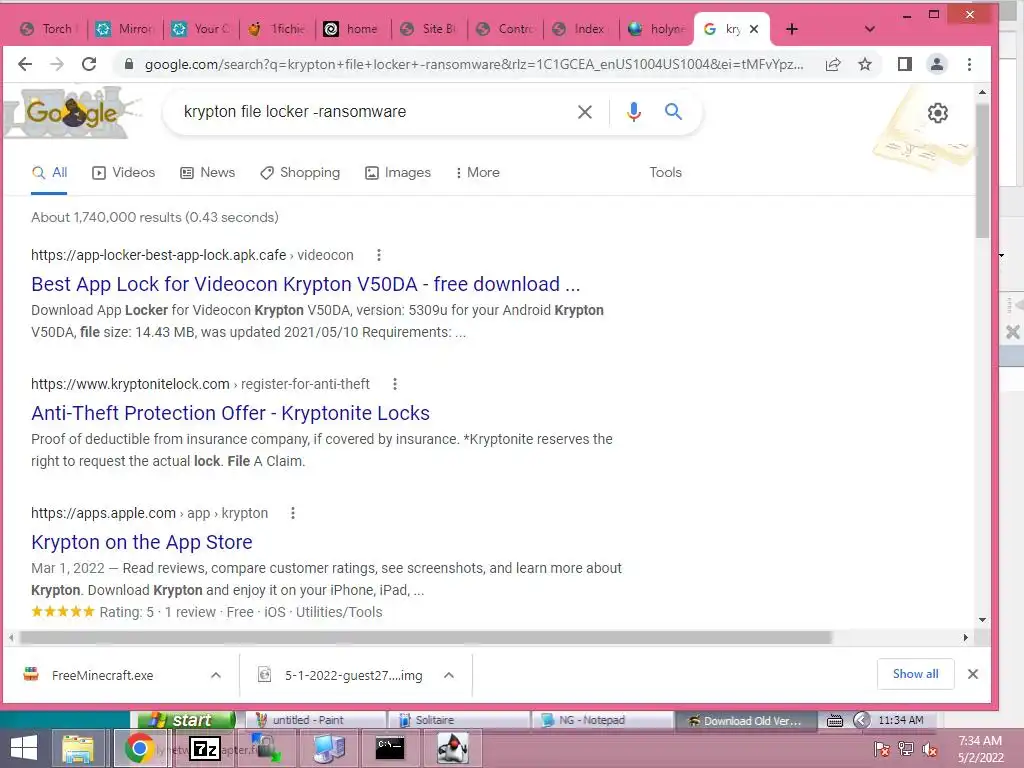Show Videos search results
The height and width of the screenshot is (768, 1024).
[124, 172]
